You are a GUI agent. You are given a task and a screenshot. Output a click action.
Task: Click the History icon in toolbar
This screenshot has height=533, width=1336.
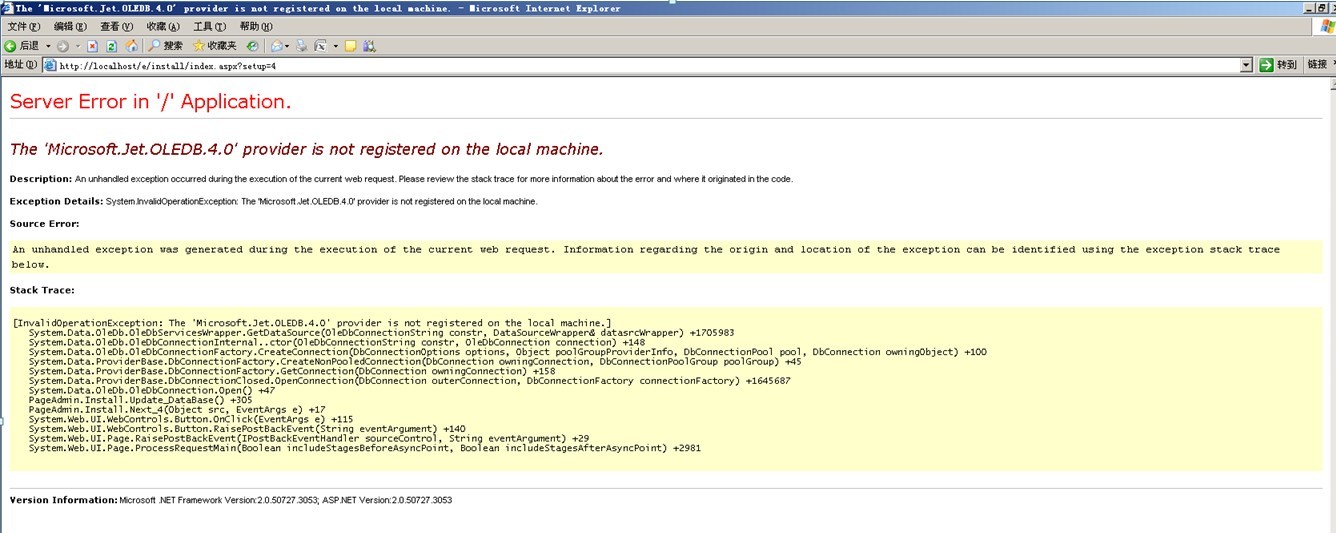click(253, 46)
